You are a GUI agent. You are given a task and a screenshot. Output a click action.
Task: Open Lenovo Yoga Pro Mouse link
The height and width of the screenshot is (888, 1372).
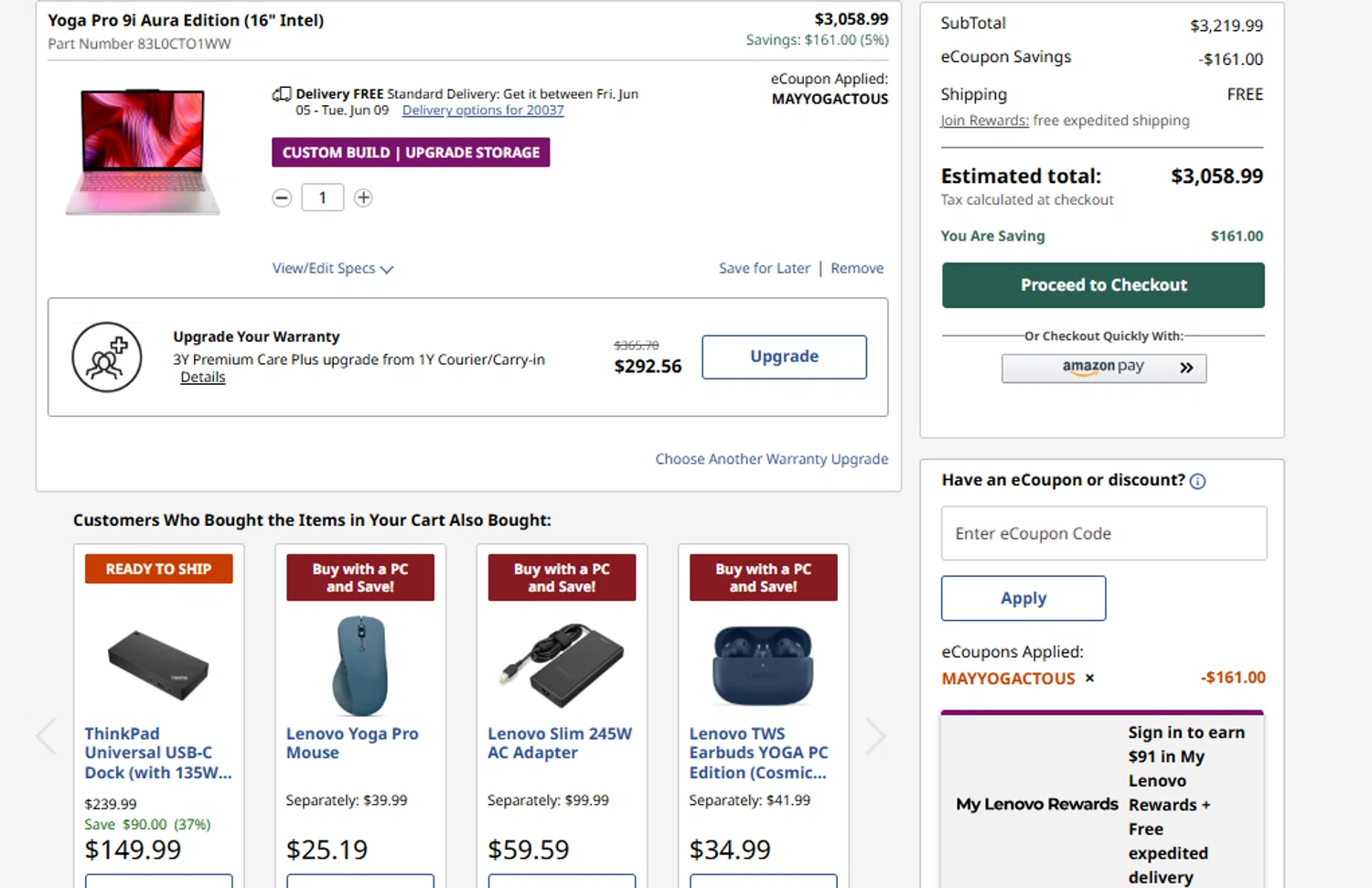click(352, 743)
